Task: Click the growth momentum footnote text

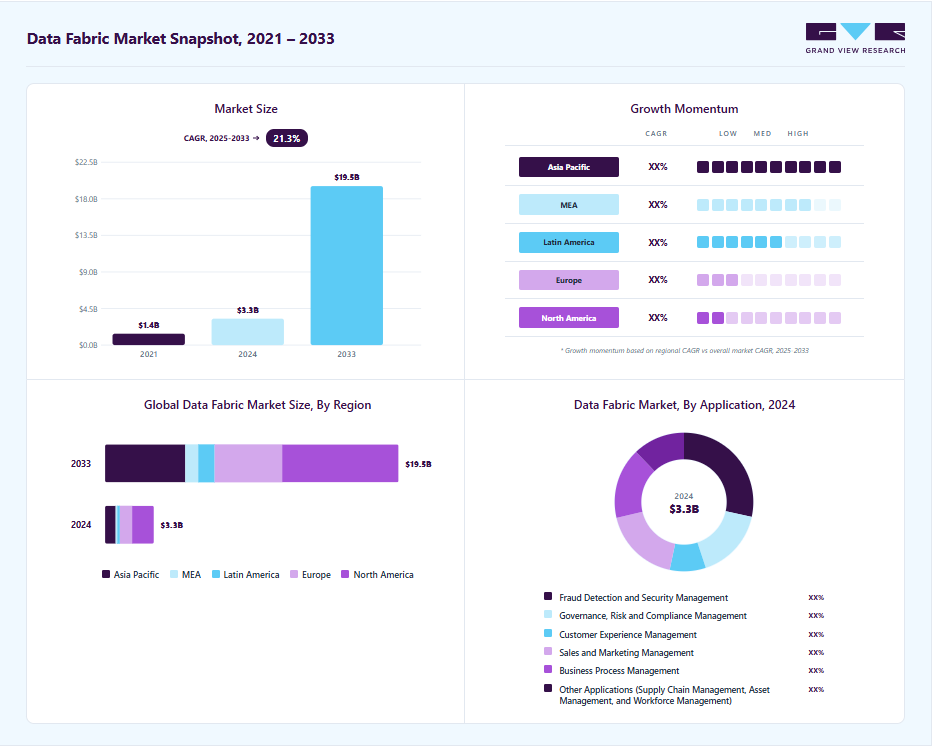Action: point(684,350)
